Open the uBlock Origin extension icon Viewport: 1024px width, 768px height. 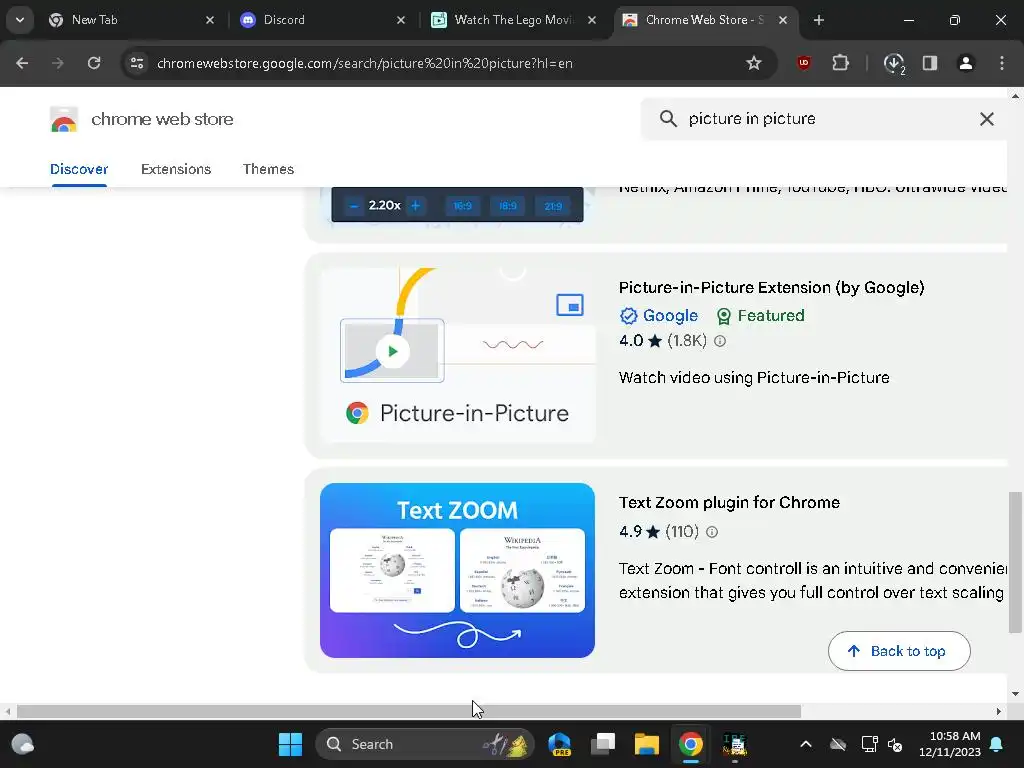pyautogui.click(x=803, y=63)
